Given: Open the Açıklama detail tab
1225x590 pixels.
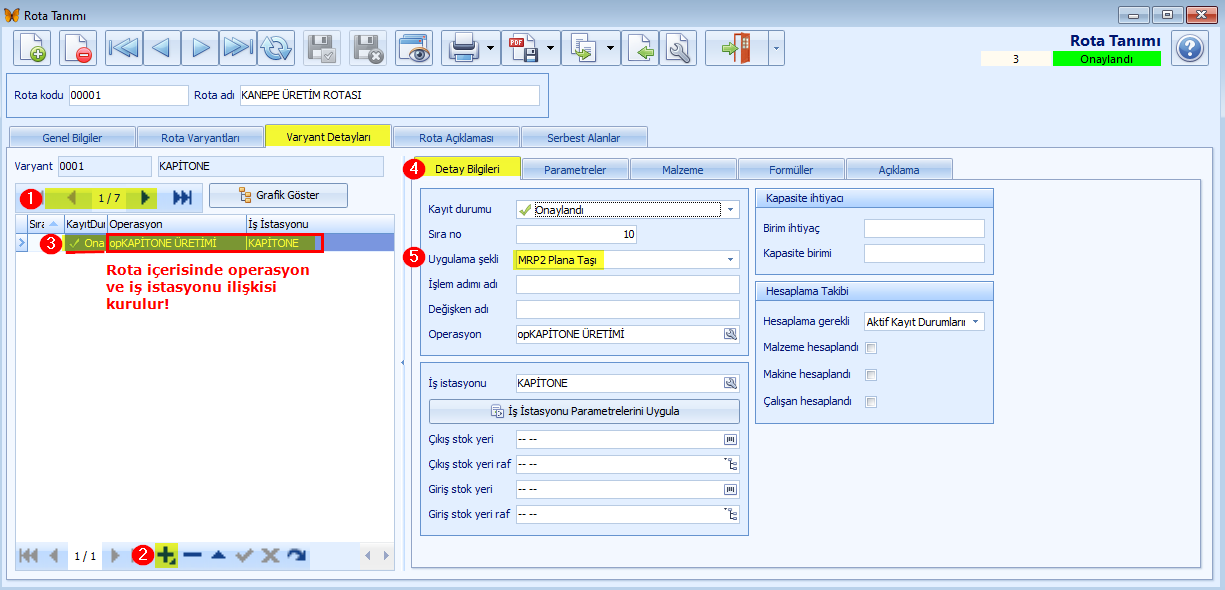Looking at the screenshot, I should click(x=899, y=169).
